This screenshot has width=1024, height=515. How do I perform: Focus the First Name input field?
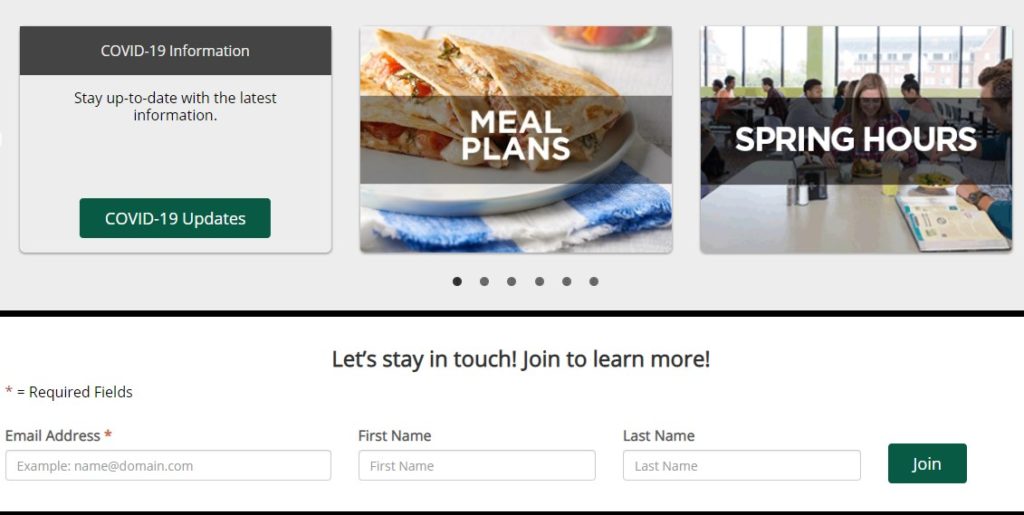point(477,465)
